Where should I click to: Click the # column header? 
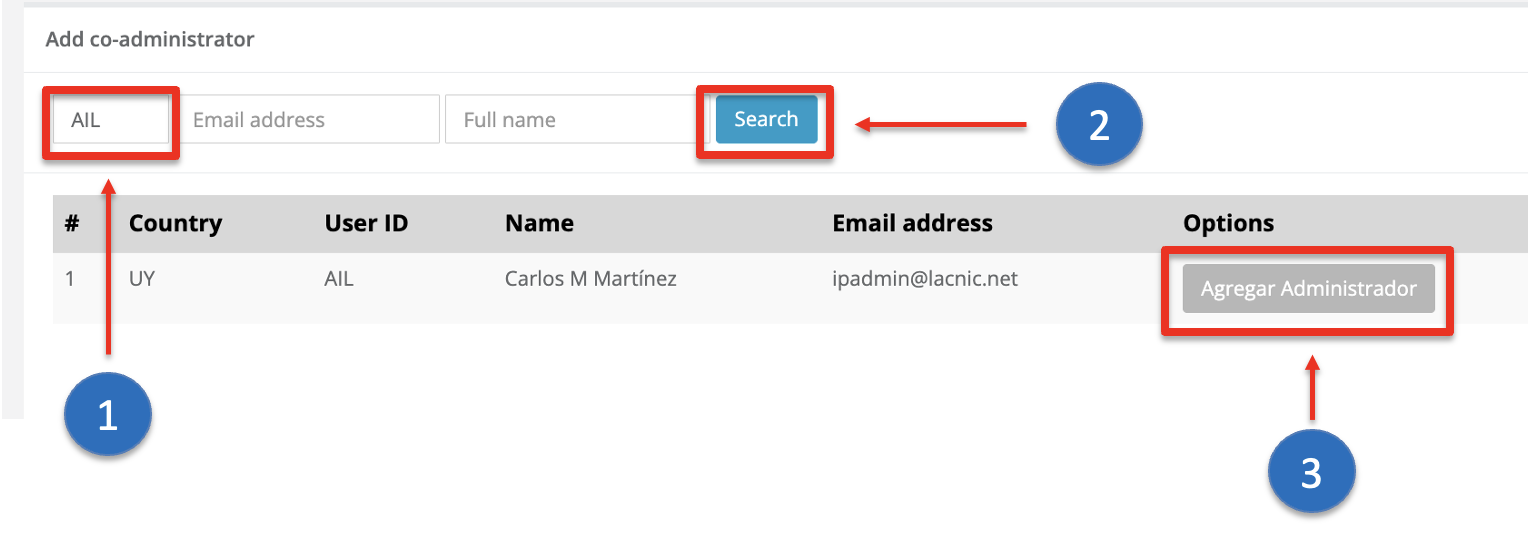(x=72, y=223)
